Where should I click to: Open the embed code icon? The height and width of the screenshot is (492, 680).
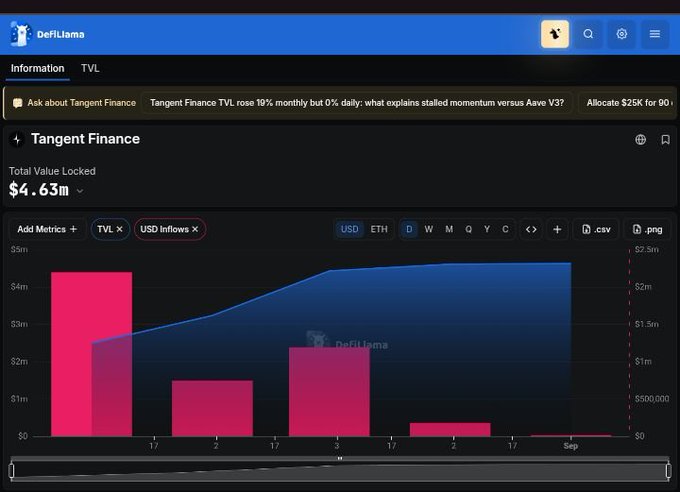click(x=531, y=229)
